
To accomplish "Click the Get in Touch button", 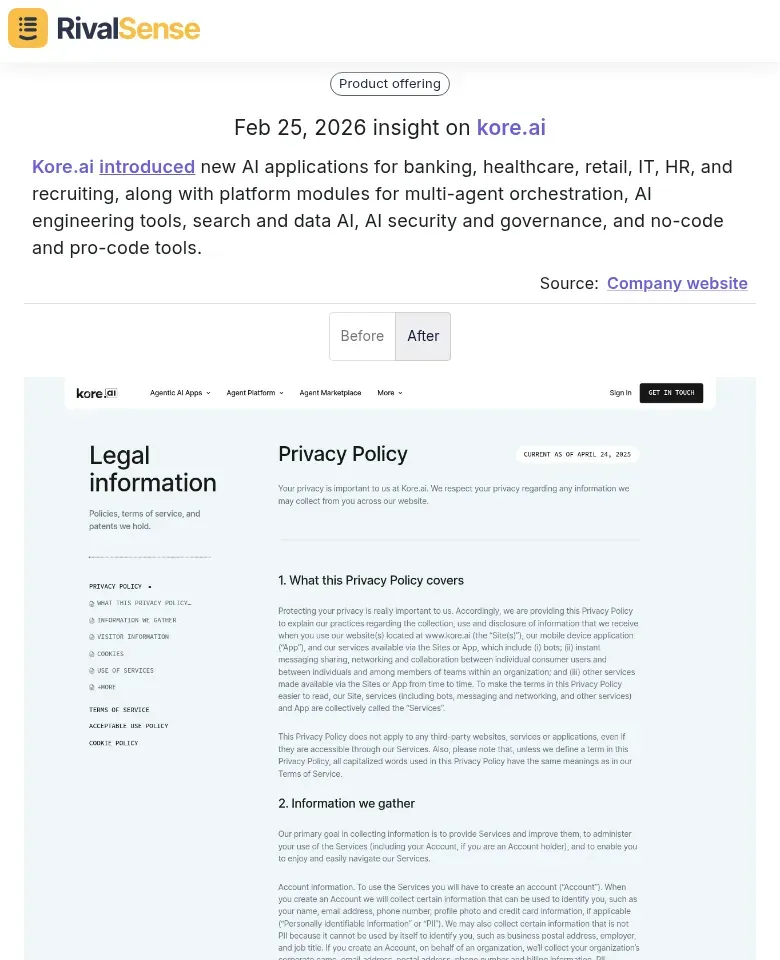I will 671,393.
